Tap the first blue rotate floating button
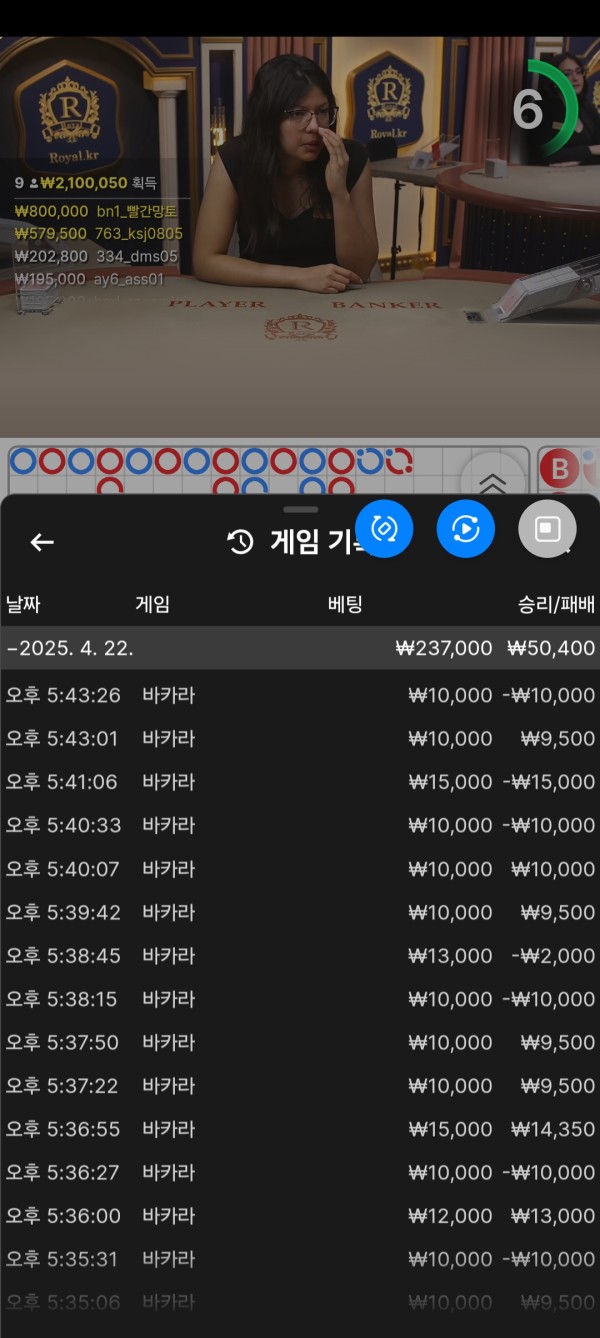This screenshot has height=1338, width=600. (384, 529)
